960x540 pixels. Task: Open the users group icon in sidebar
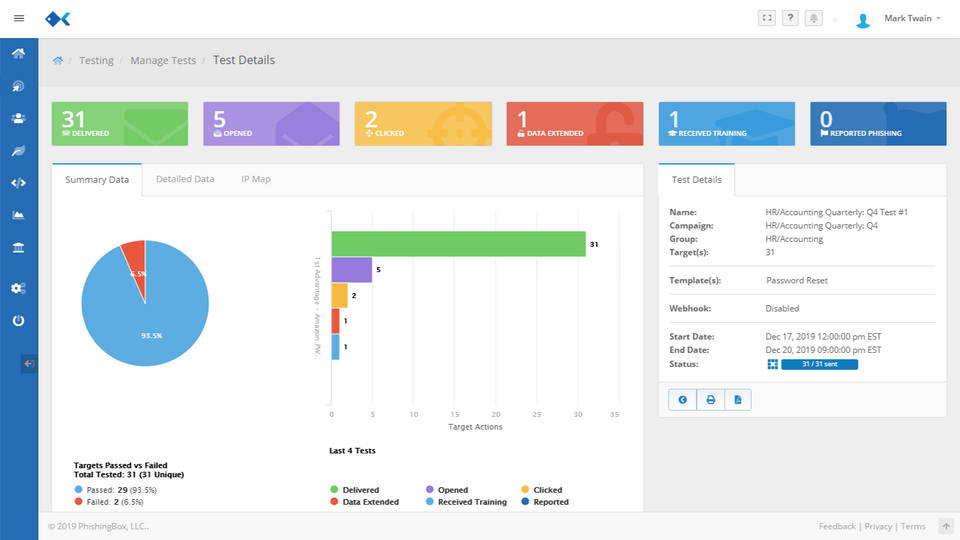point(18,118)
